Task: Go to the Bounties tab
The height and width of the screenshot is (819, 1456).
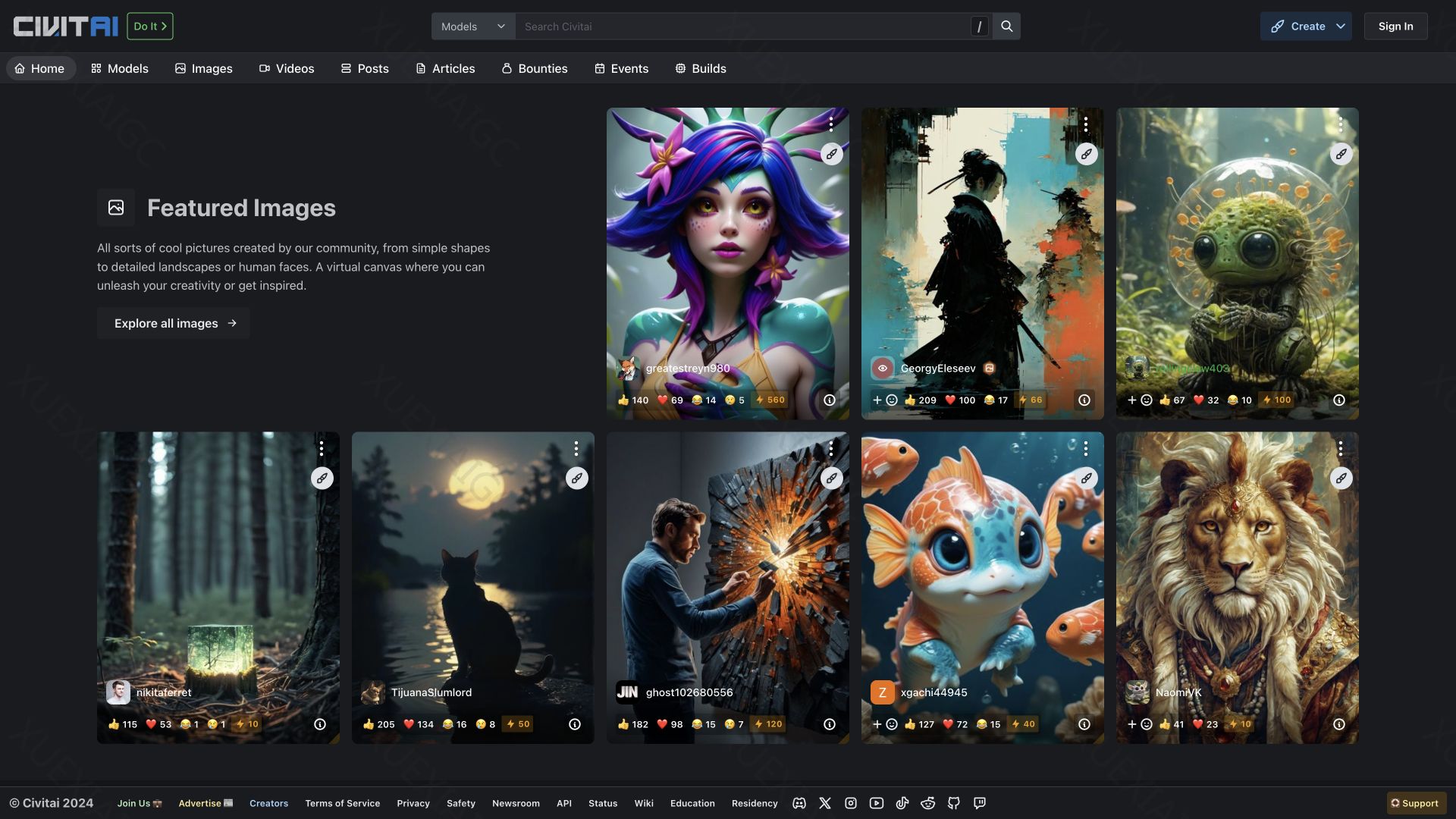Action: click(x=534, y=68)
